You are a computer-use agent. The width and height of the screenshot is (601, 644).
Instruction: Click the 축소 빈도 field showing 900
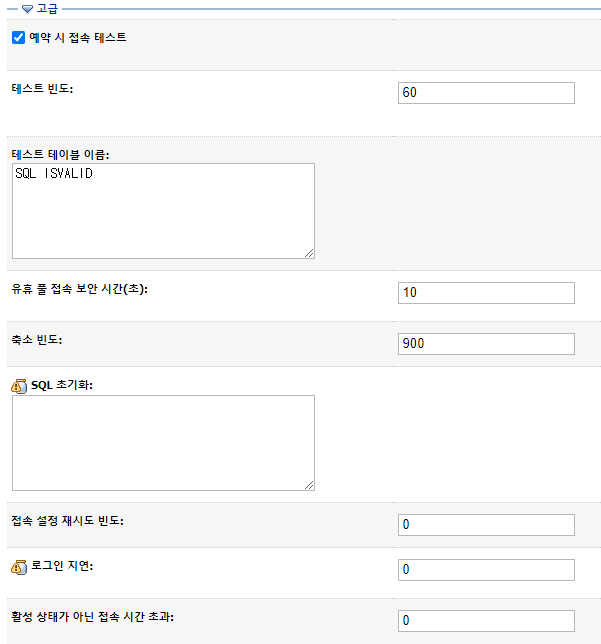pyautogui.click(x=486, y=344)
